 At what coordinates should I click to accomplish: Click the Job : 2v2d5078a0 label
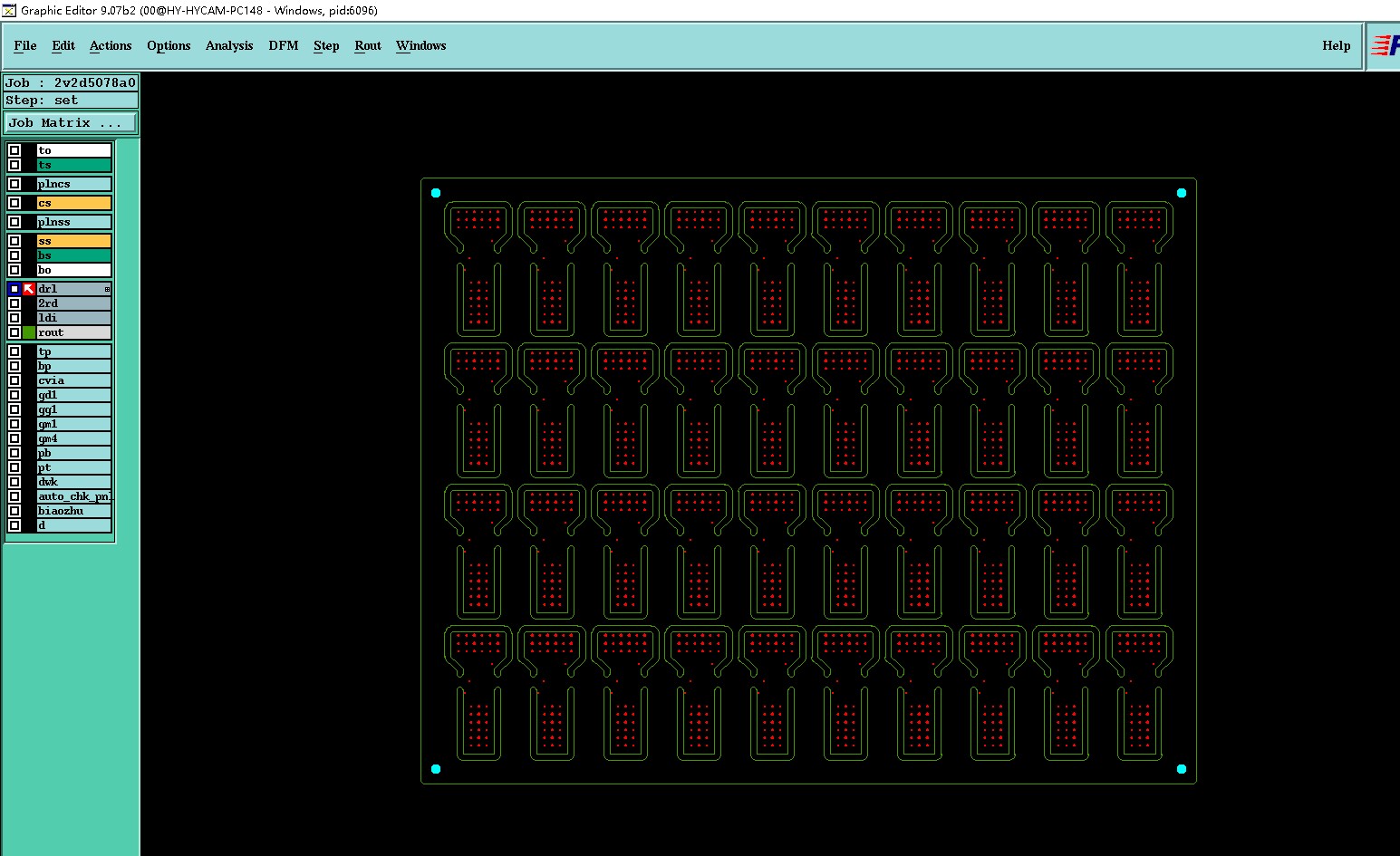(71, 82)
